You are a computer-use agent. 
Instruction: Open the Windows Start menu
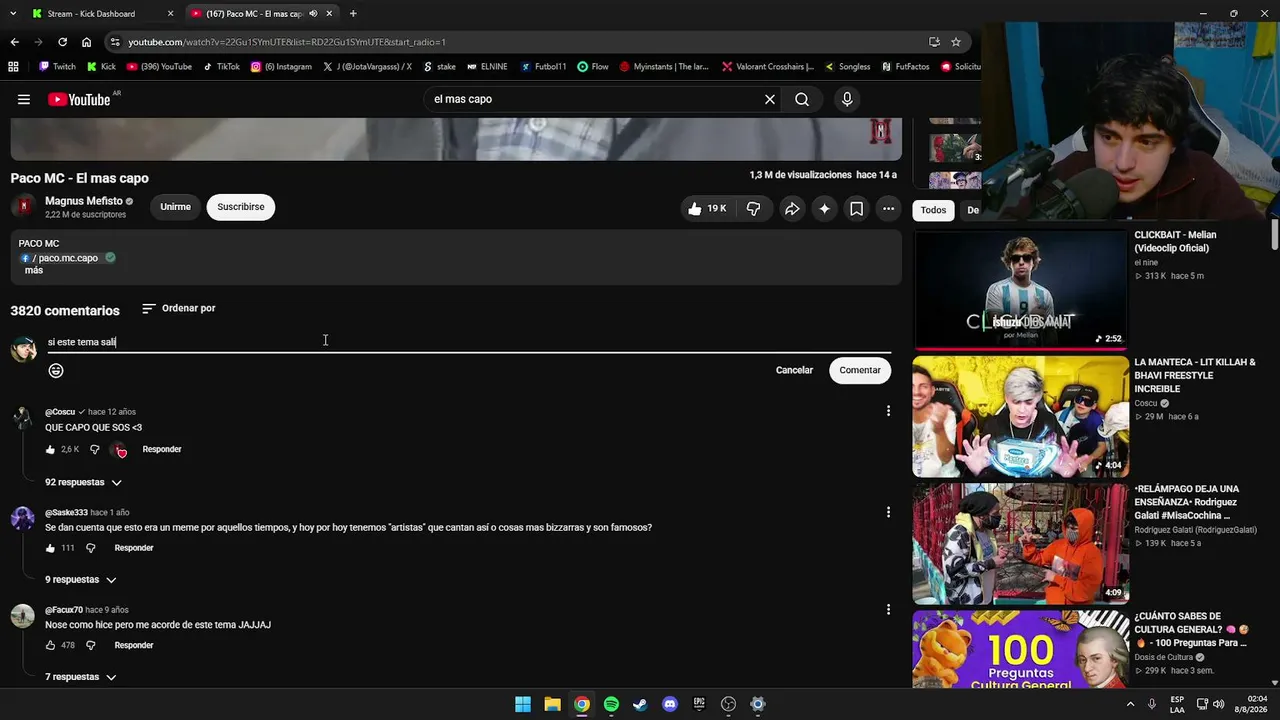523,704
